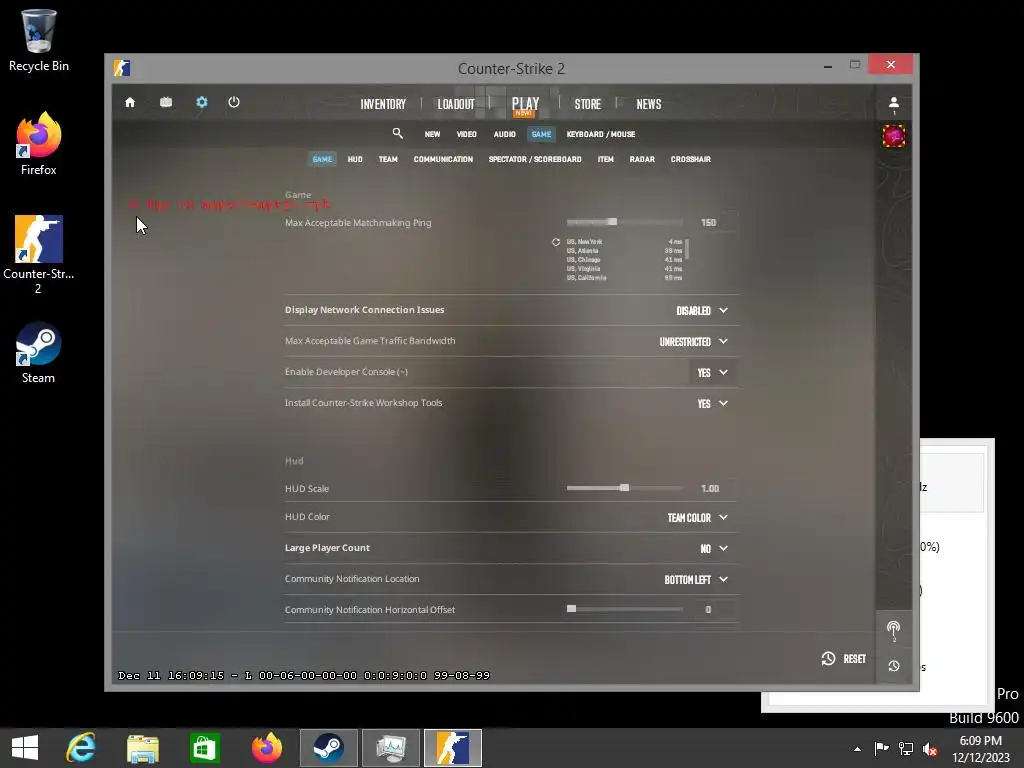Expand the HUD Color dropdown

pos(697,517)
